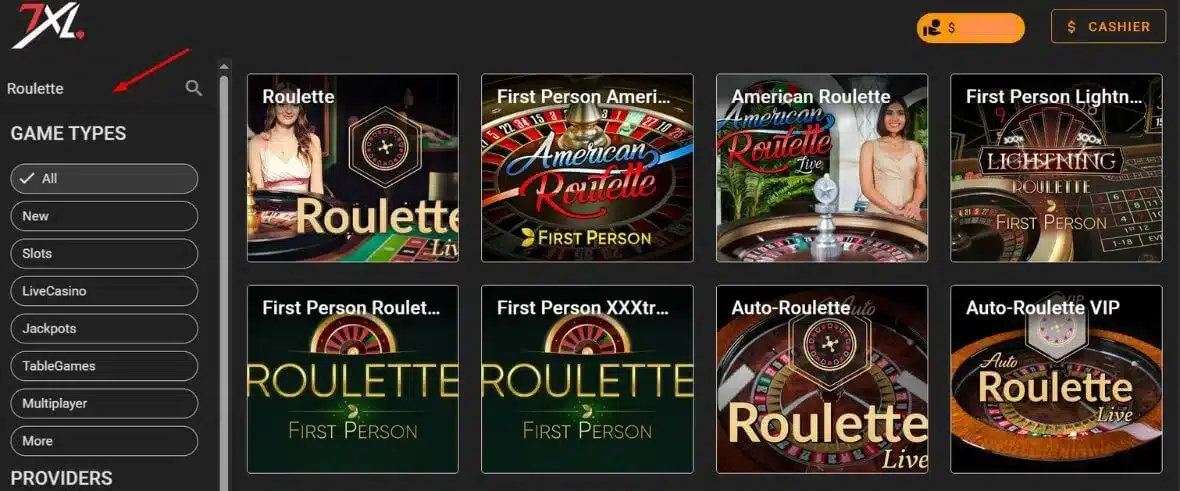The height and width of the screenshot is (491, 1180).
Task: Open the Cashier button
Action: click(1108, 26)
